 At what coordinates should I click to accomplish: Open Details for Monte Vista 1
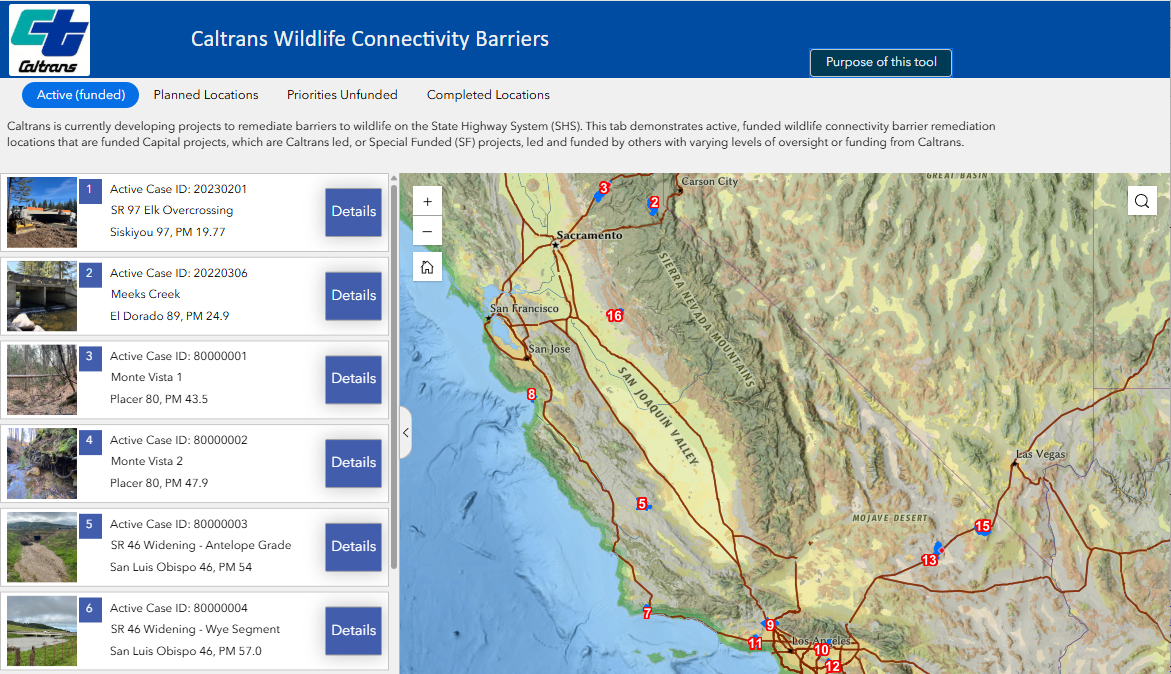click(x=353, y=379)
